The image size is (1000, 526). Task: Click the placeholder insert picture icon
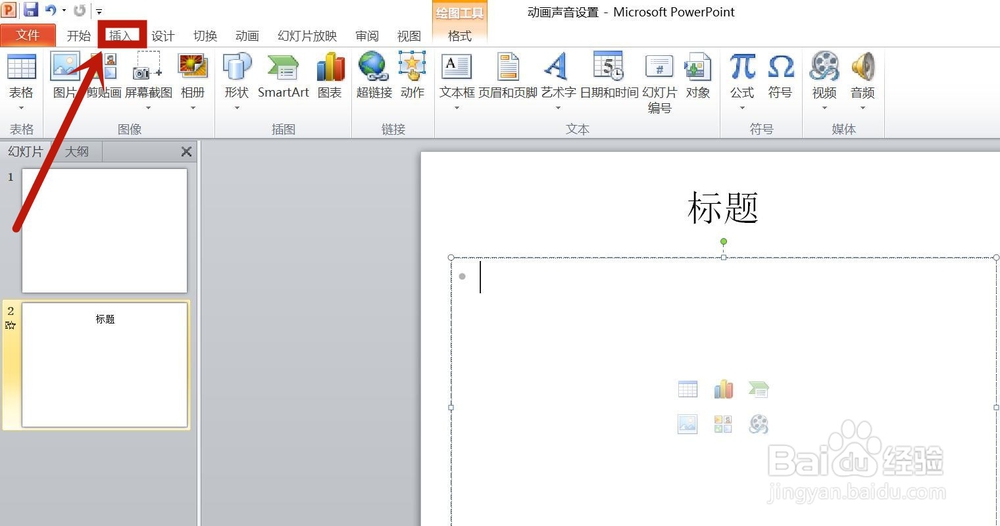click(688, 424)
